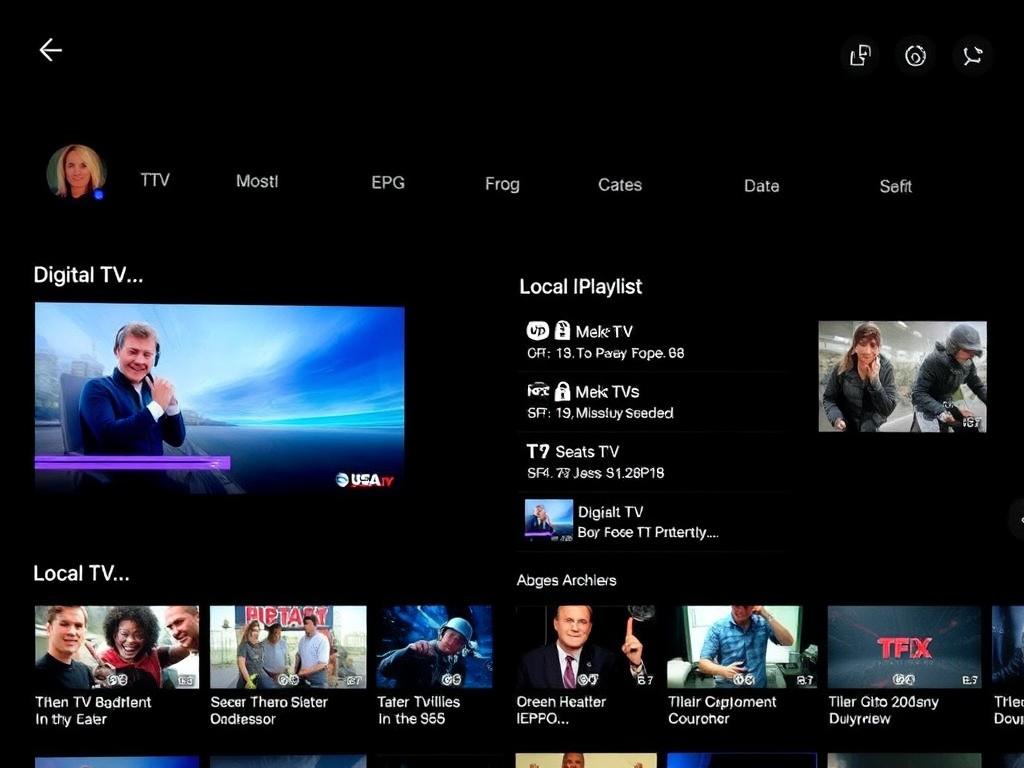Viewport: 1024px width, 768px height.
Task: Click the purple progress bar in Digital TV preview
Action: (x=132, y=463)
